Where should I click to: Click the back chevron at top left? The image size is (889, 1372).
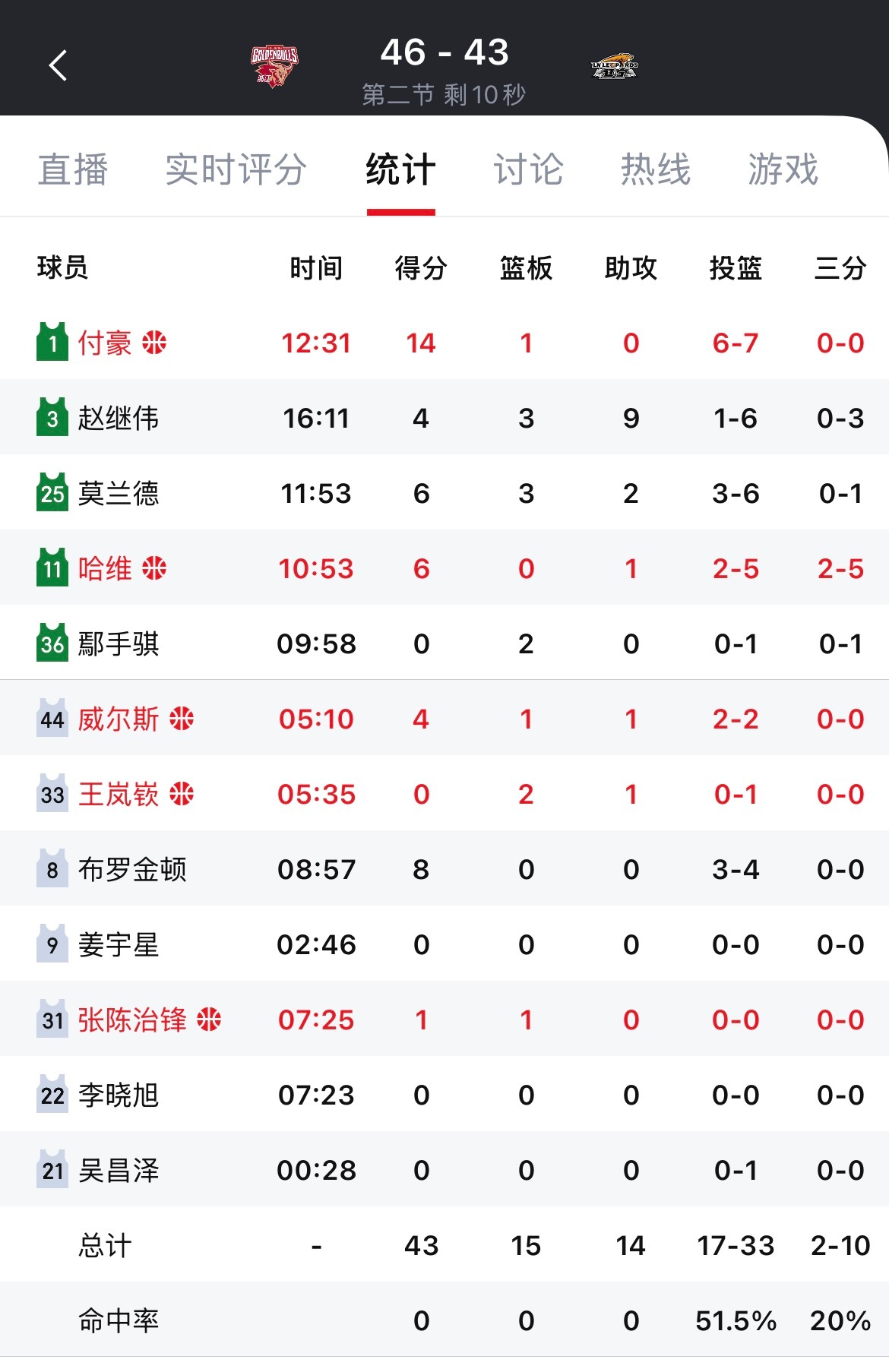coord(59,65)
